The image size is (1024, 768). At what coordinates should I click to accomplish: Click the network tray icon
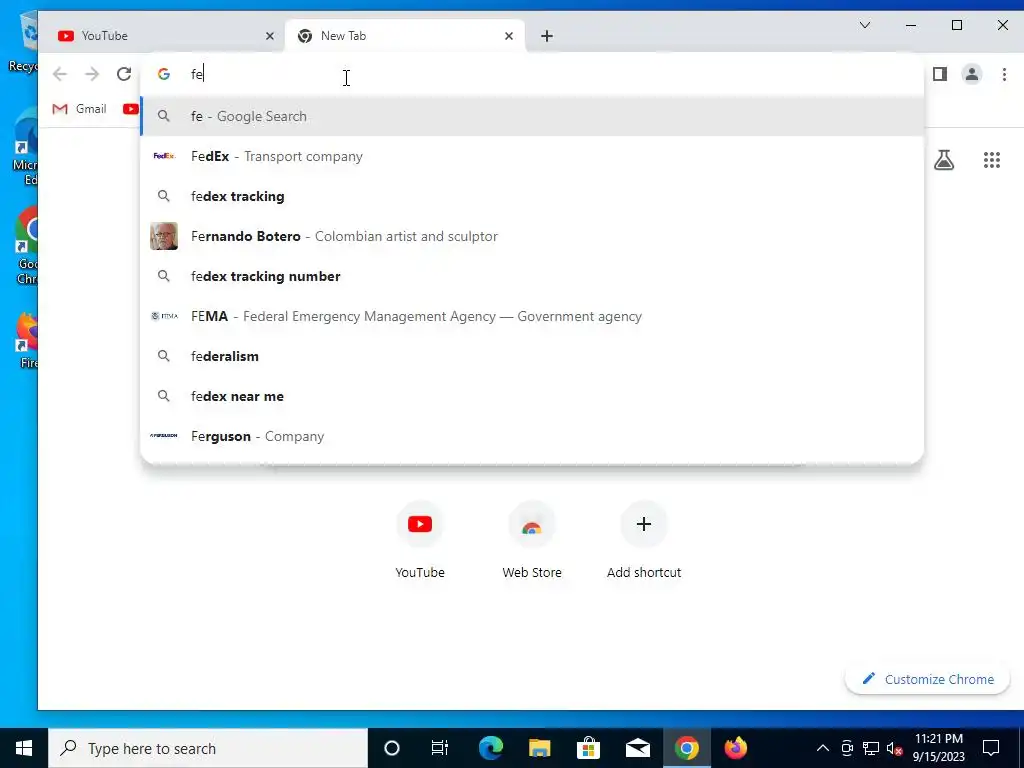click(x=871, y=748)
